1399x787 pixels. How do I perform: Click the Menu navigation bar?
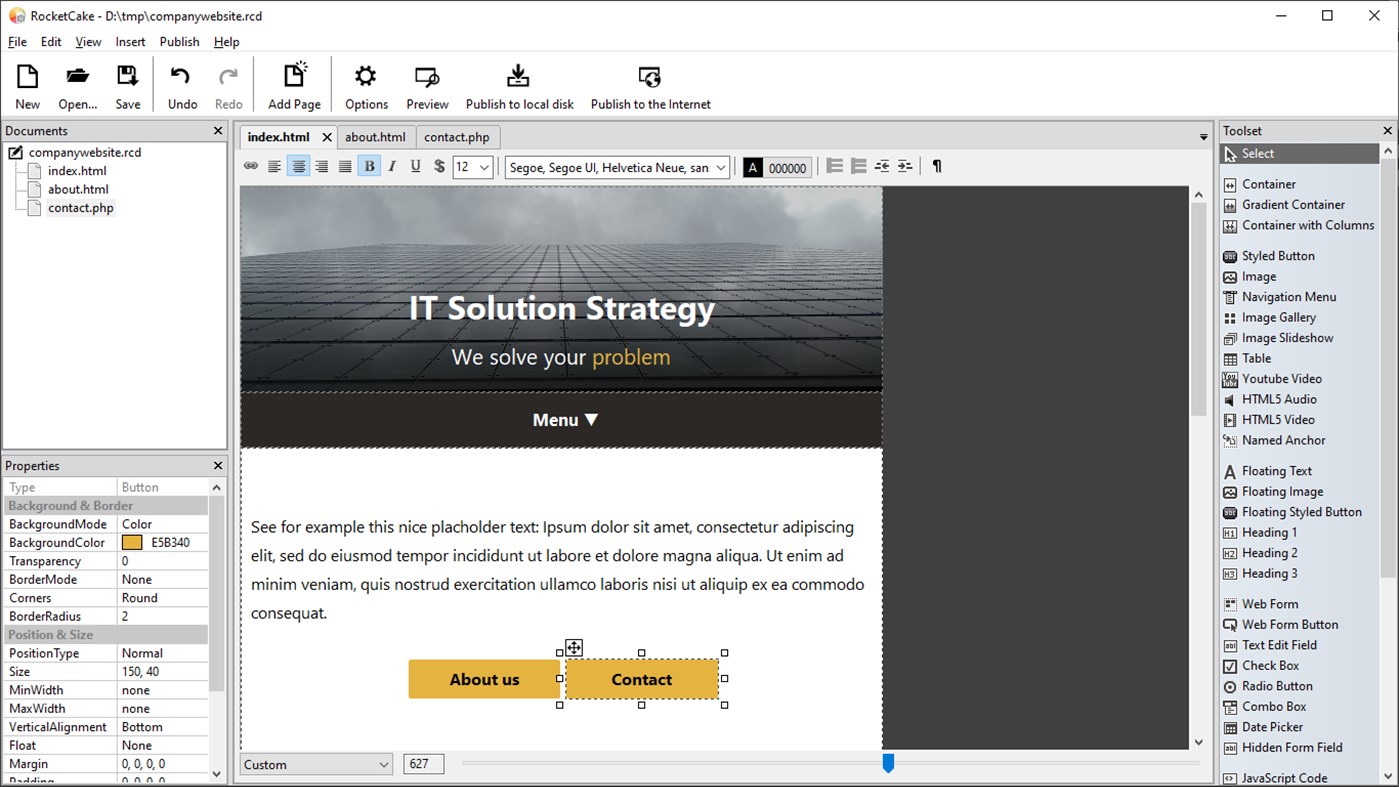[x=561, y=420]
